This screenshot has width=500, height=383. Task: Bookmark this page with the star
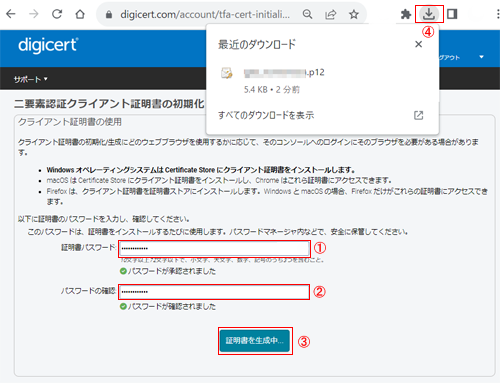[x=354, y=14]
